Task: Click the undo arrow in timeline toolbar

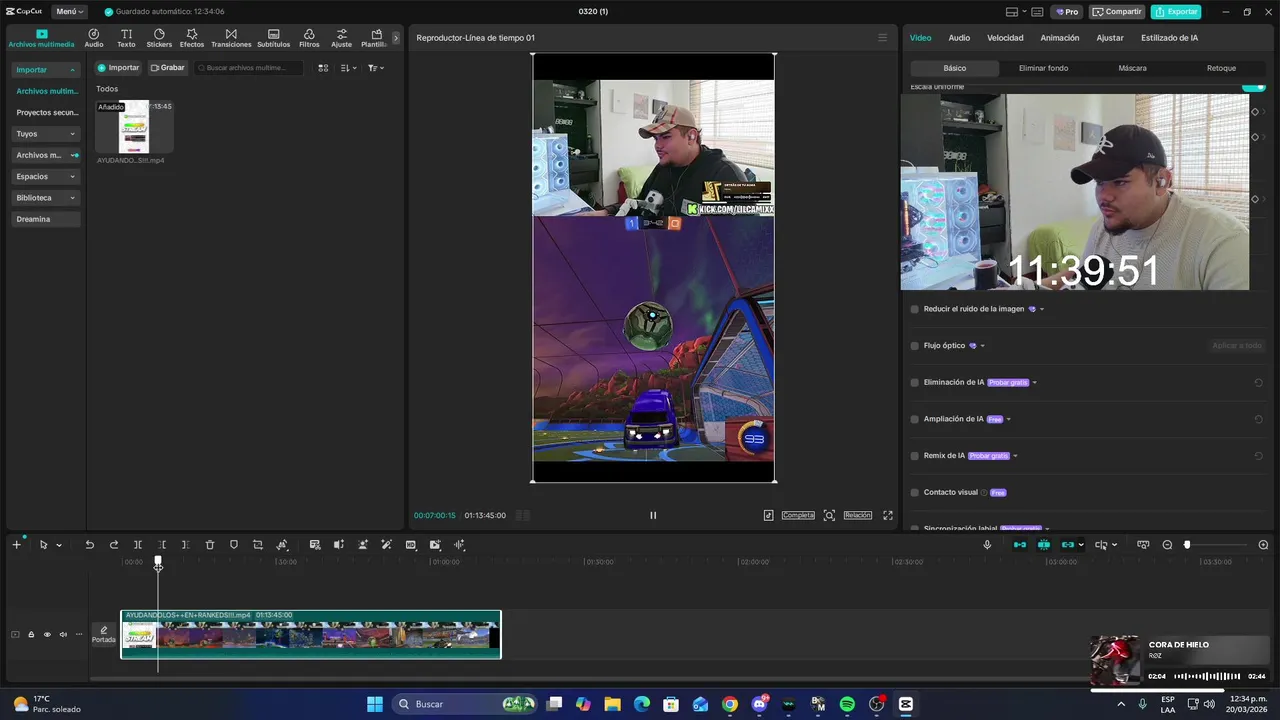Action: coord(89,545)
